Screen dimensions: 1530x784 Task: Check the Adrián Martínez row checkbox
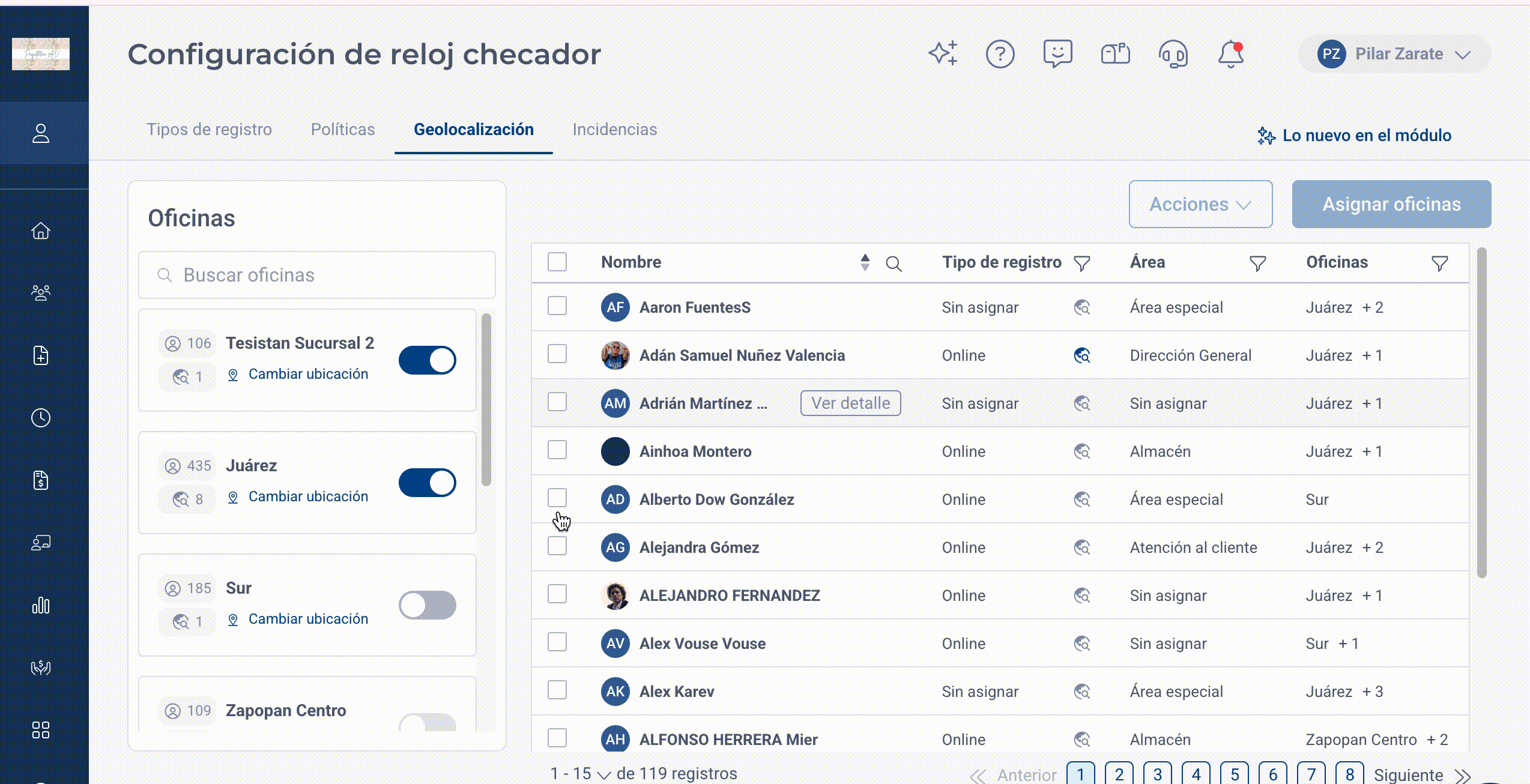[x=557, y=402]
